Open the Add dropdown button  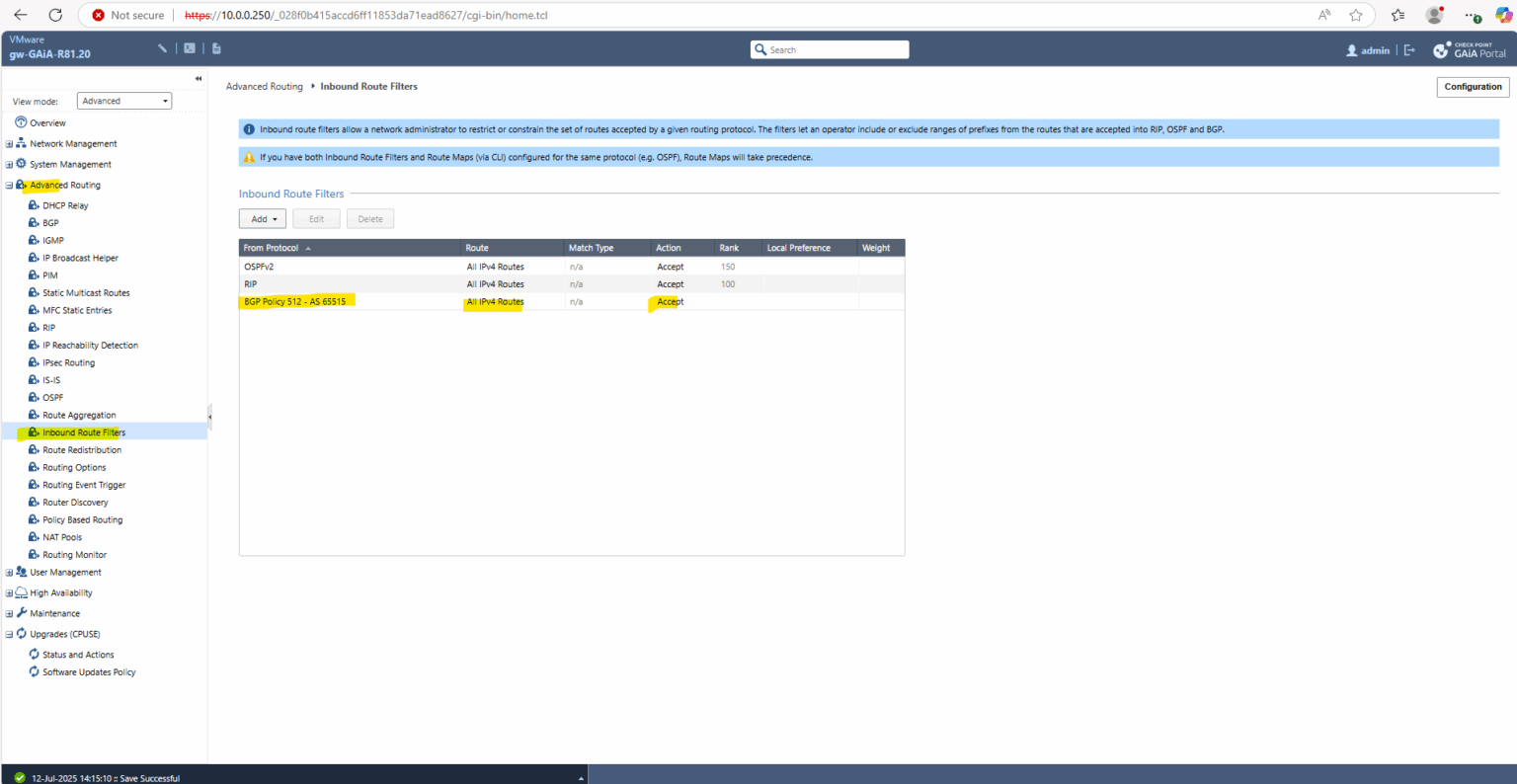point(263,219)
